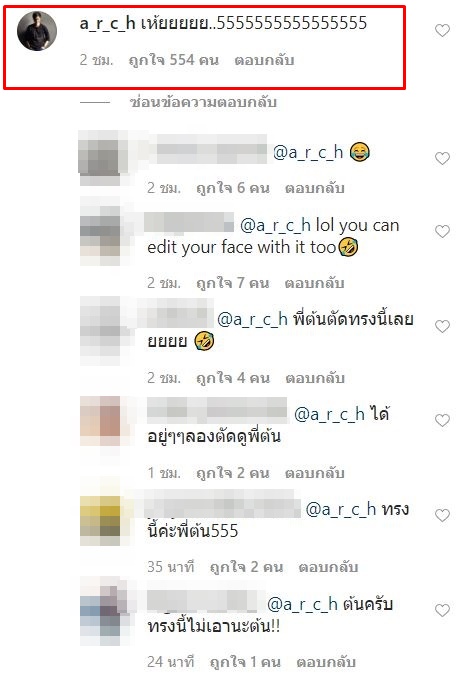Screen dimensions: 476x680
Task: Open the a_r_c_h username on top comment
Action: point(108,23)
